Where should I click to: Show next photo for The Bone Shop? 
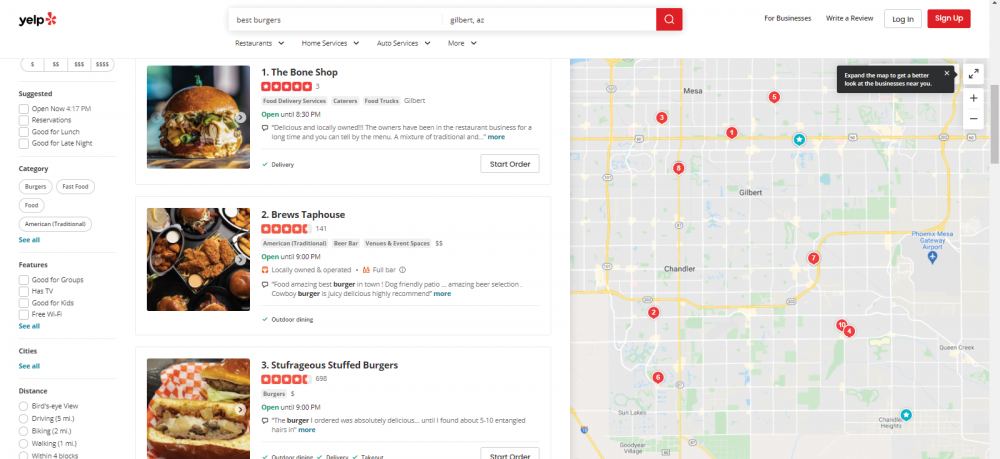[240, 117]
